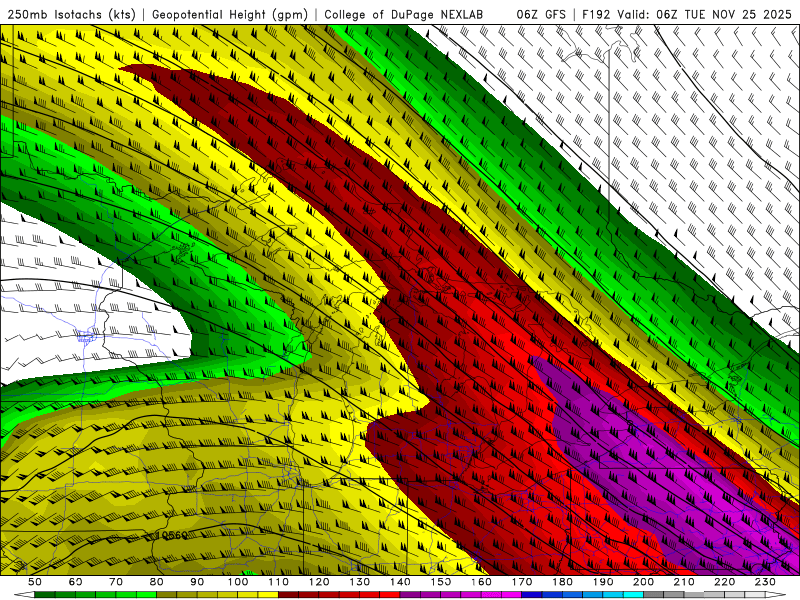Select the bright green swatch left of legend 80
Viewport: 800px width, 600px height.
point(146,595)
